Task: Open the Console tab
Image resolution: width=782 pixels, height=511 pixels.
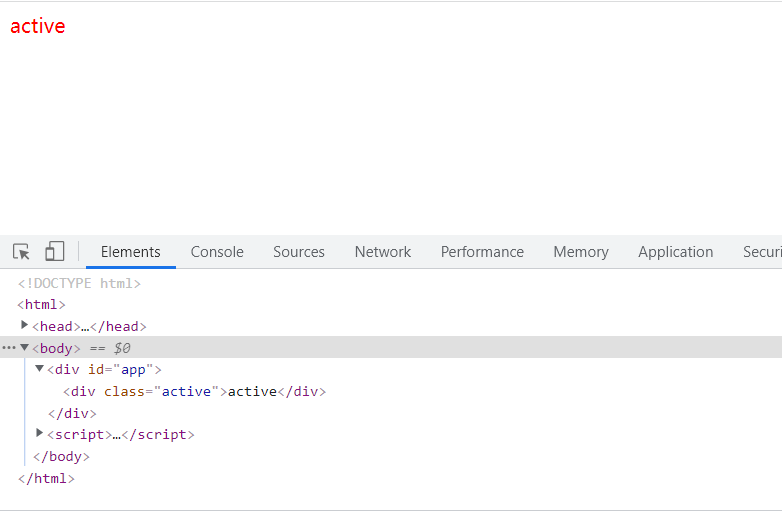Action: coord(217,252)
